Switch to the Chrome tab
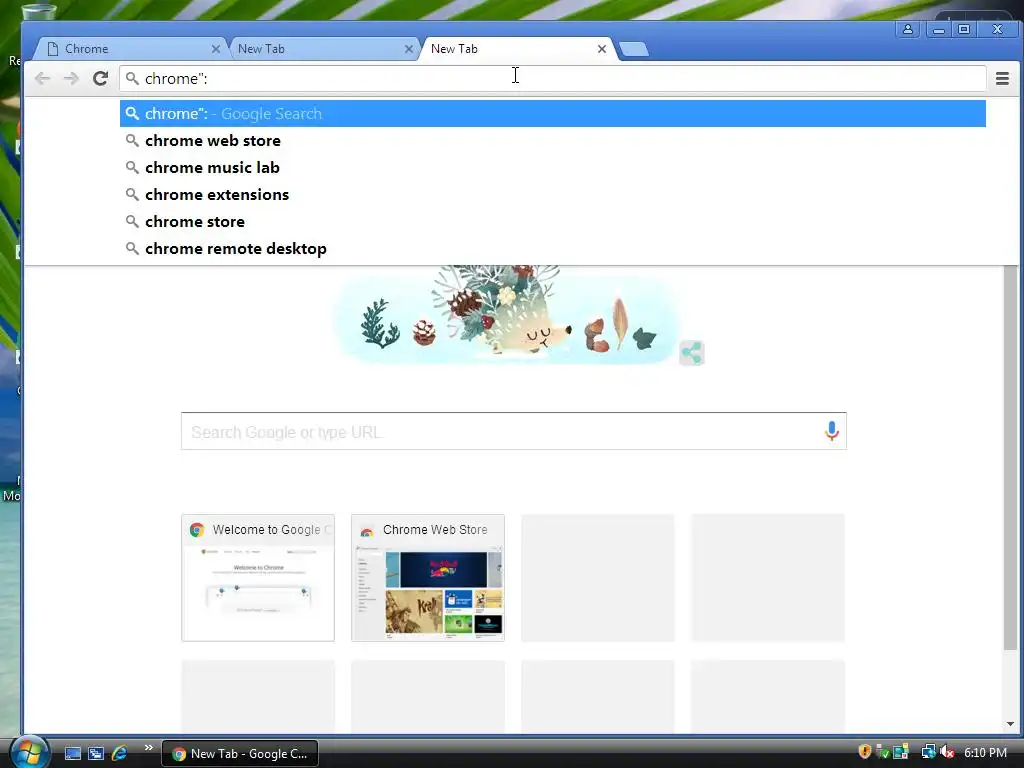Image resolution: width=1024 pixels, height=768 pixels. coord(131,49)
